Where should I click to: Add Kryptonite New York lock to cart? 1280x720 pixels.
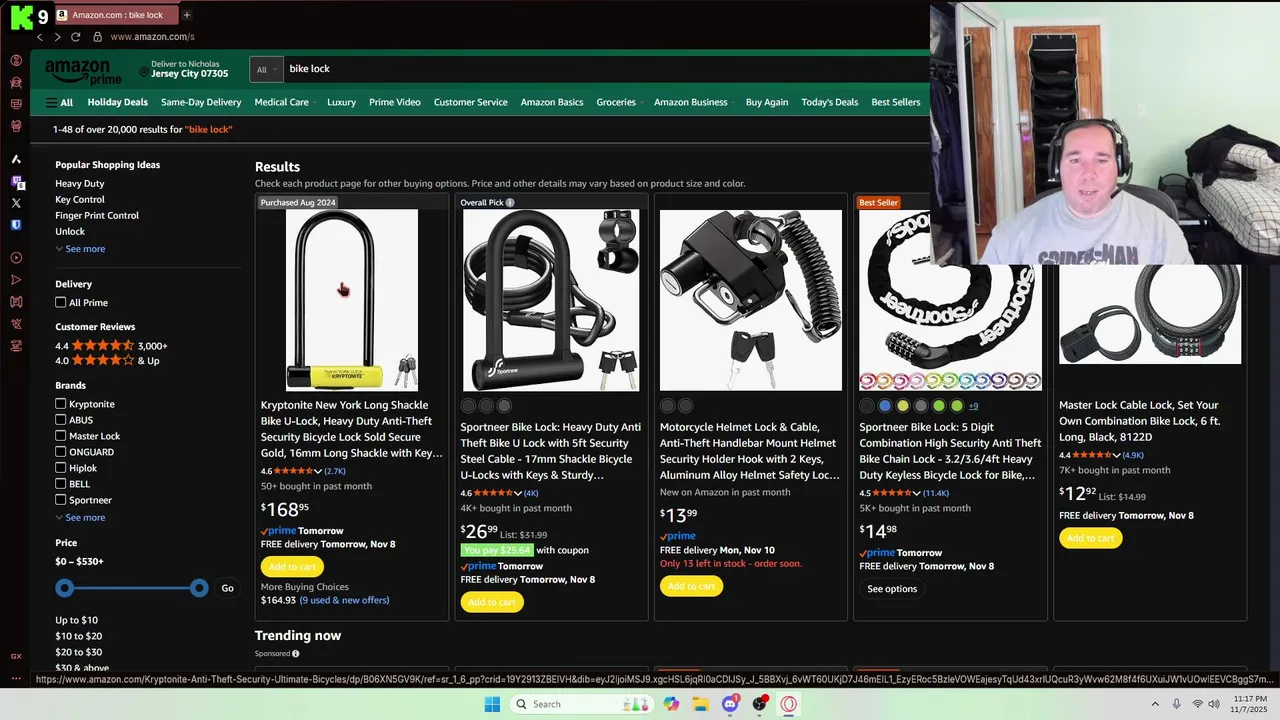292,566
